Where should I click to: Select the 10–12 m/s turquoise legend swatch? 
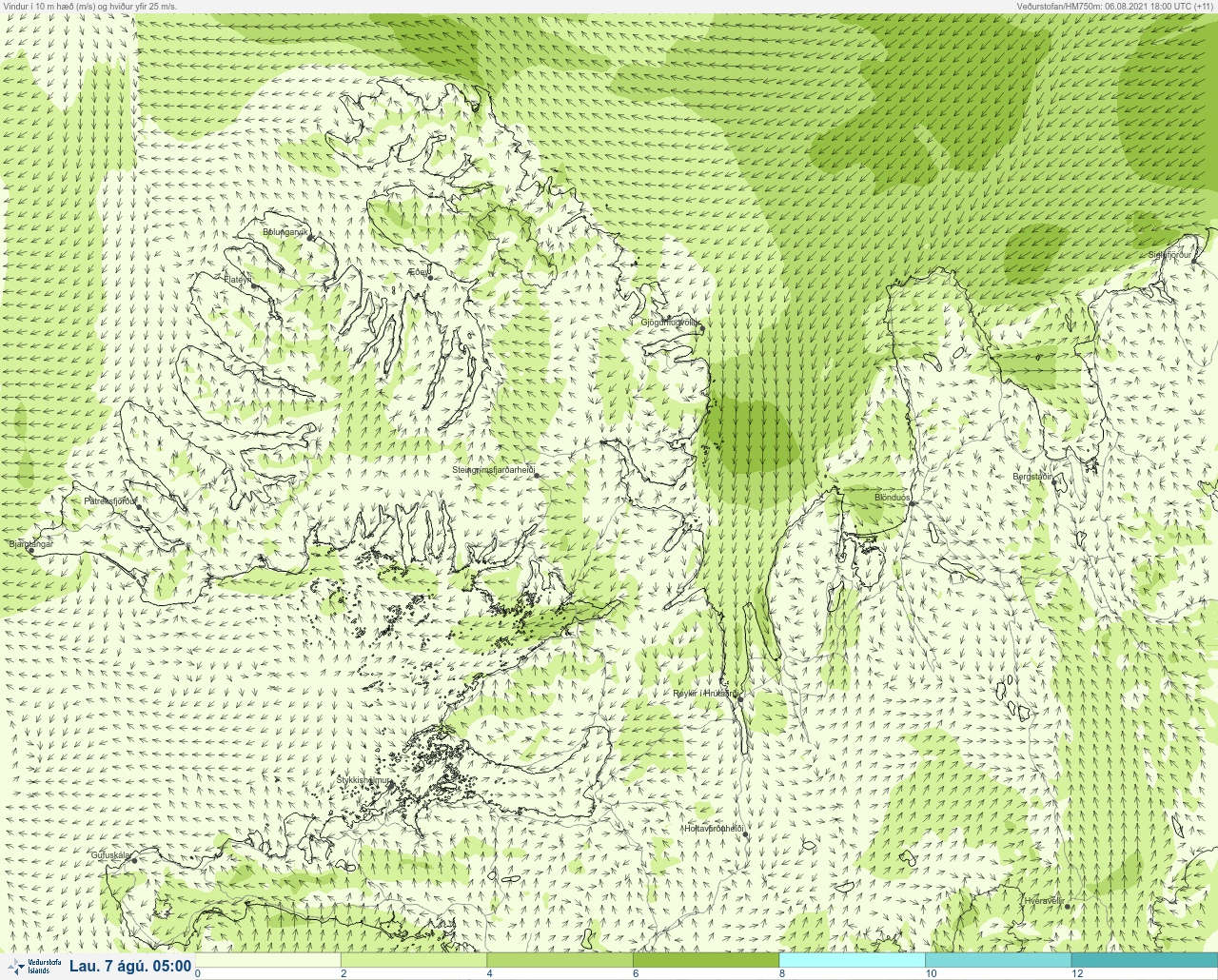pyautogui.click(x=998, y=960)
